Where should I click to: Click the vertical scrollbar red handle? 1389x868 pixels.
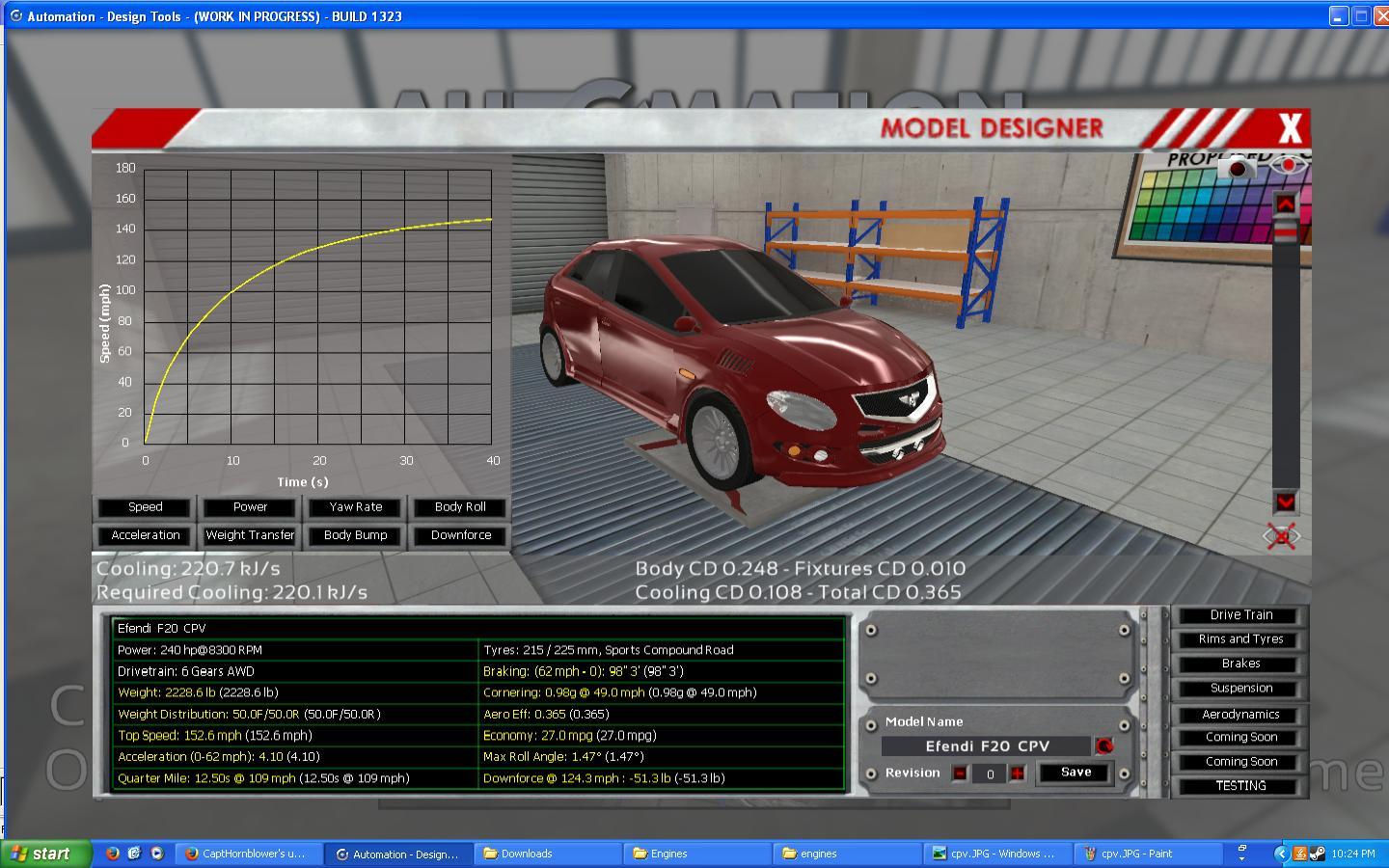[x=1286, y=231]
